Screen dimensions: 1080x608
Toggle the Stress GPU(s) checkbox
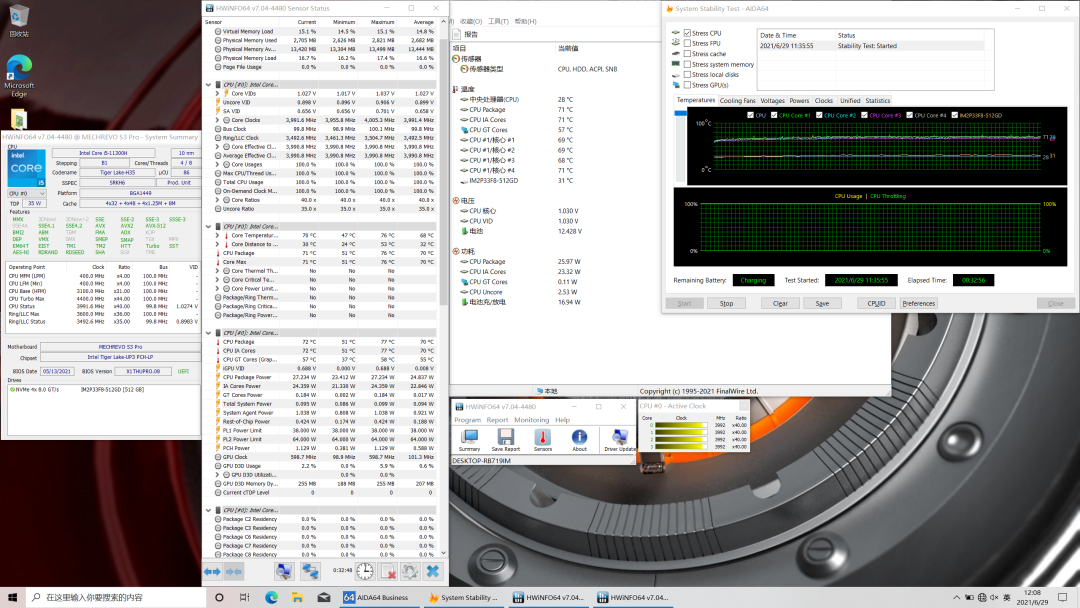[687, 85]
